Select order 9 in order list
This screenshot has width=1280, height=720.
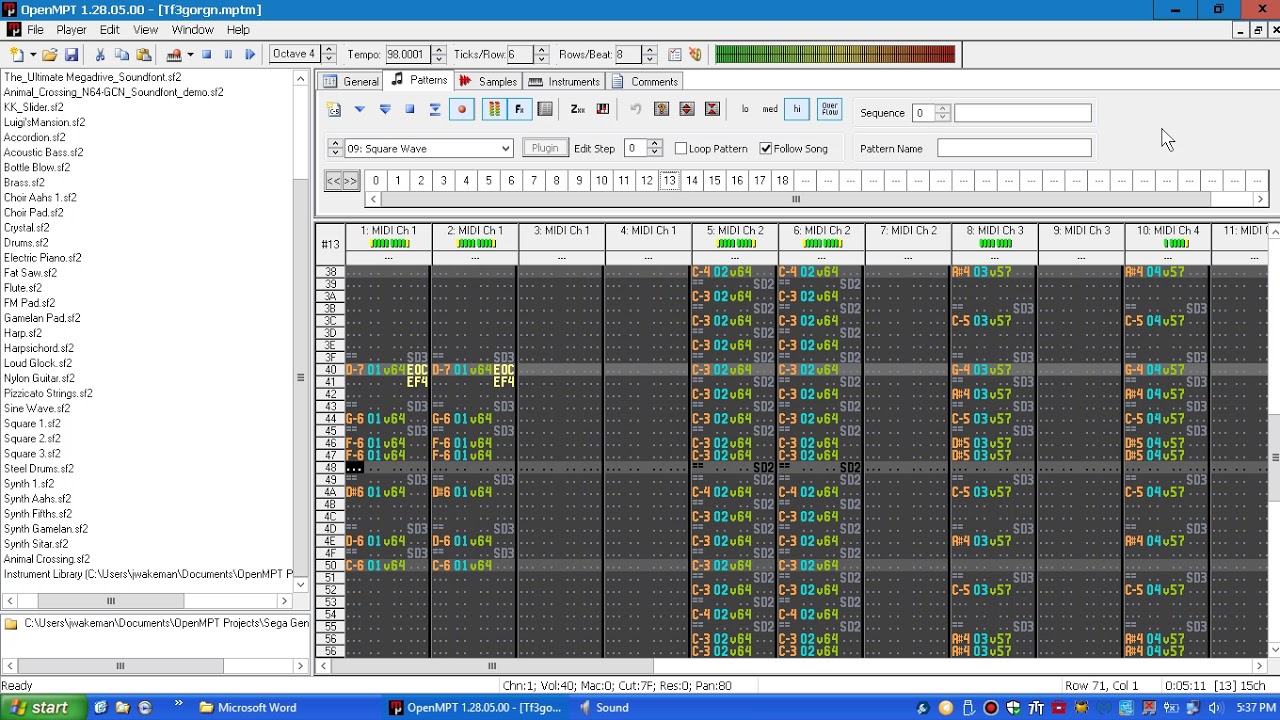[579, 181]
